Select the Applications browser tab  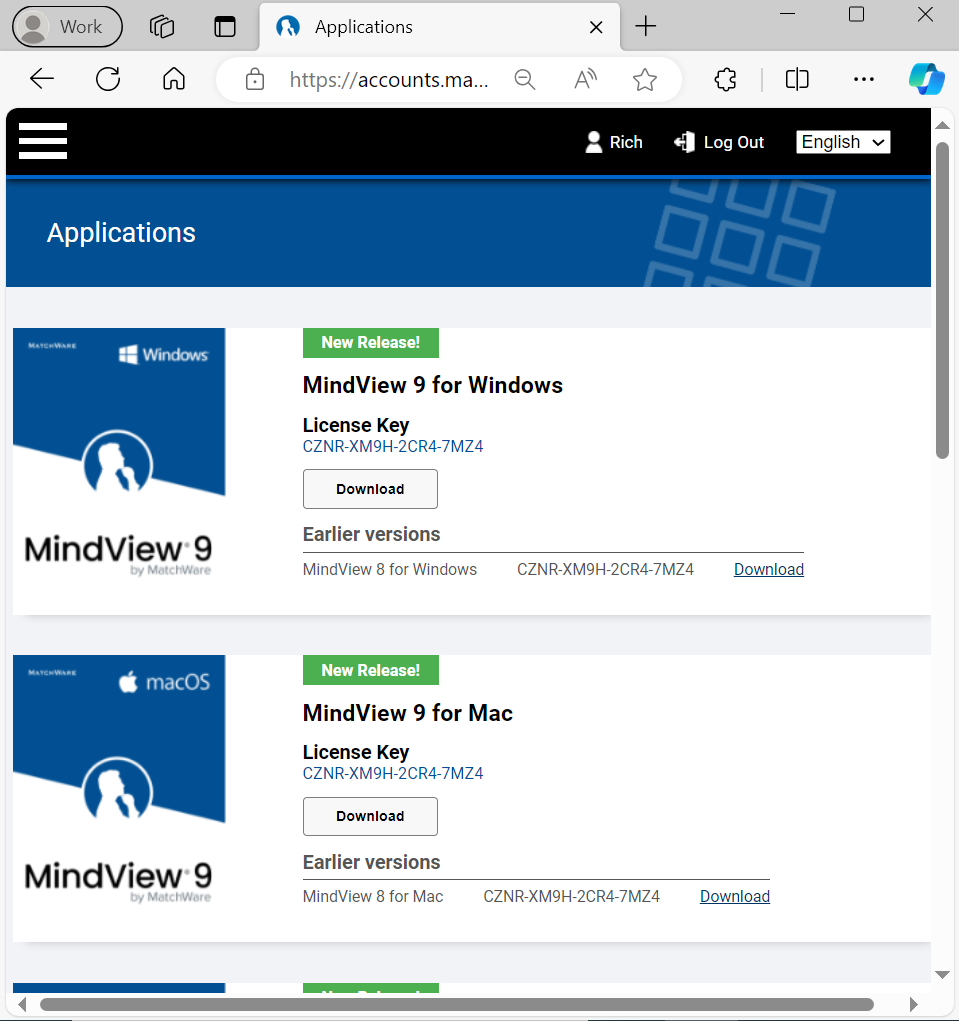420,27
